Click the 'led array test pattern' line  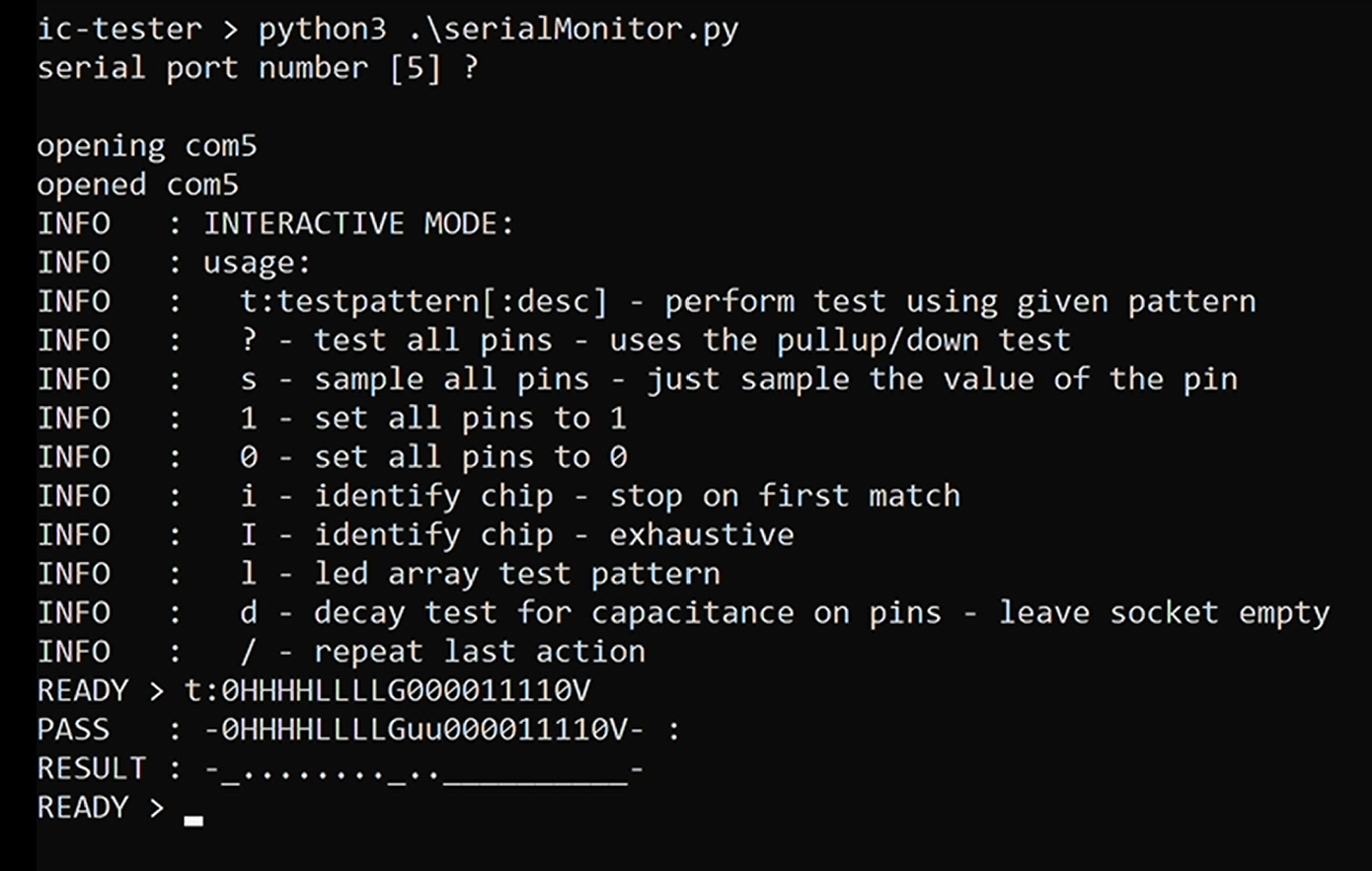pyautogui.click(x=379, y=575)
